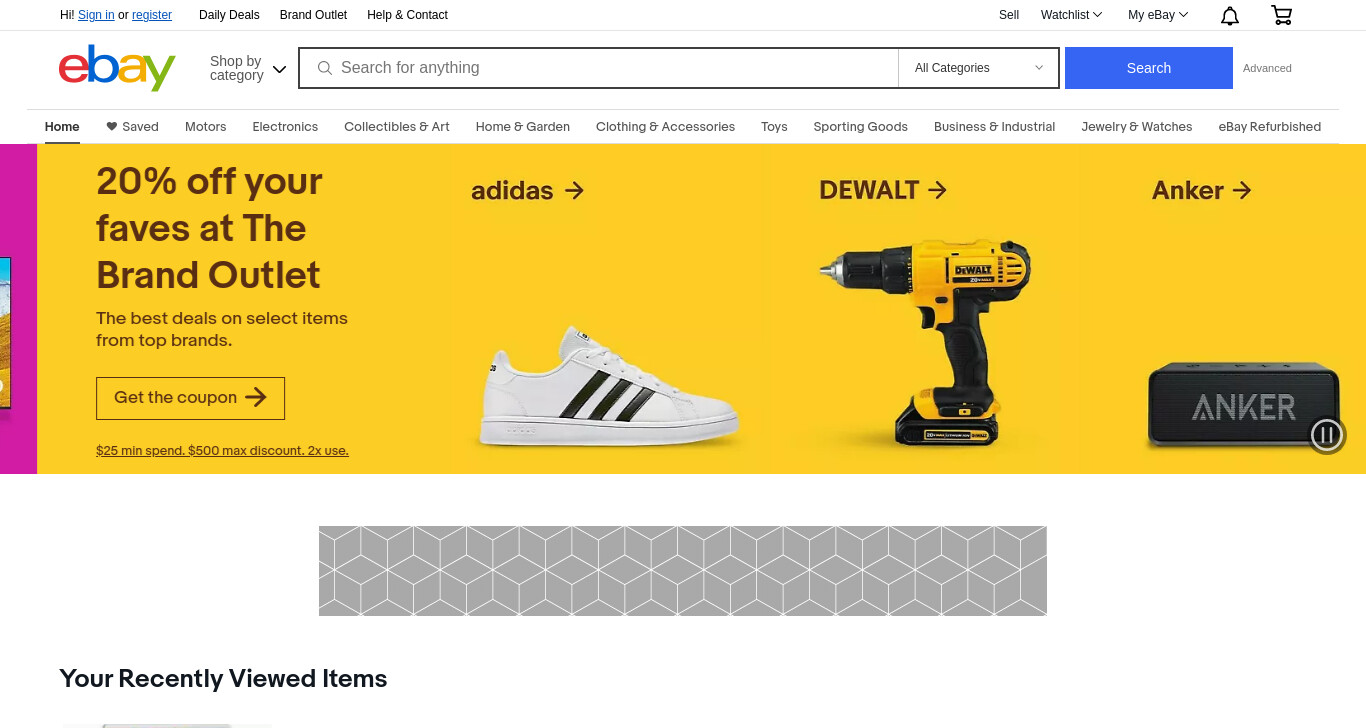1366x728 pixels.
Task: Open Help & Contact
Action: point(407,15)
